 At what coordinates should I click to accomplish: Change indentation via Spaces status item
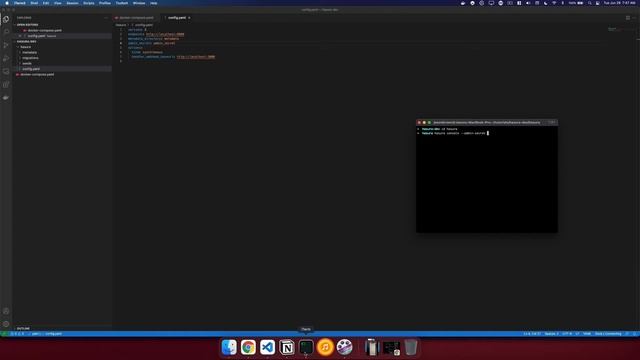pos(551,334)
